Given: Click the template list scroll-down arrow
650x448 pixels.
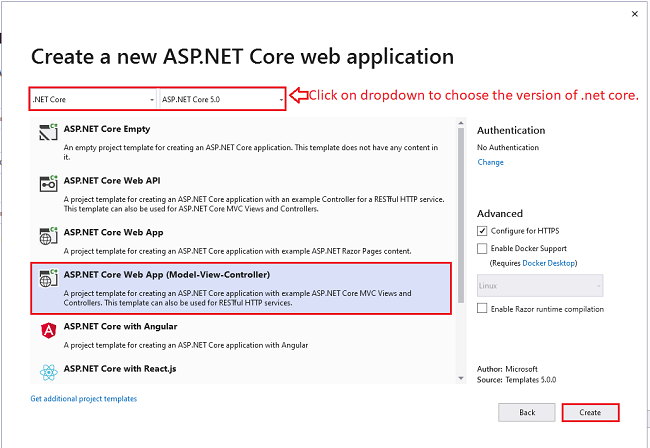Looking at the screenshot, I should tap(461, 378).
